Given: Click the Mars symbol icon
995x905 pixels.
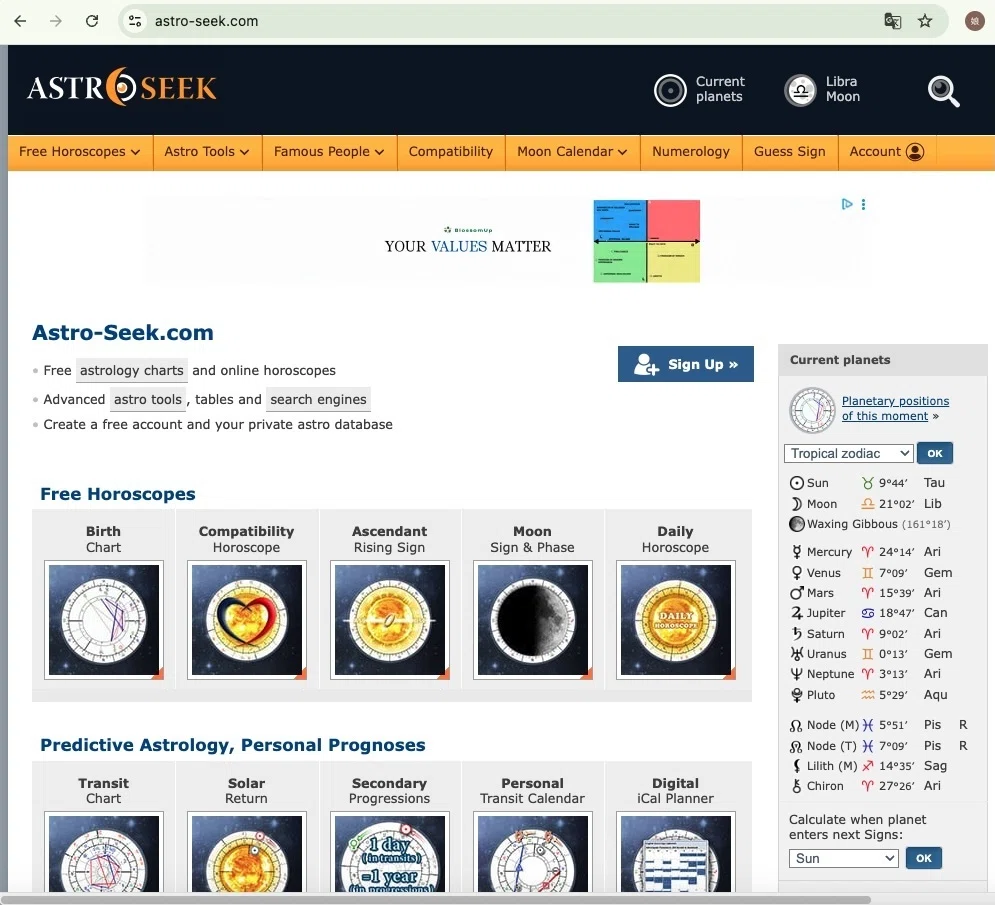Looking at the screenshot, I should pos(796,593).
